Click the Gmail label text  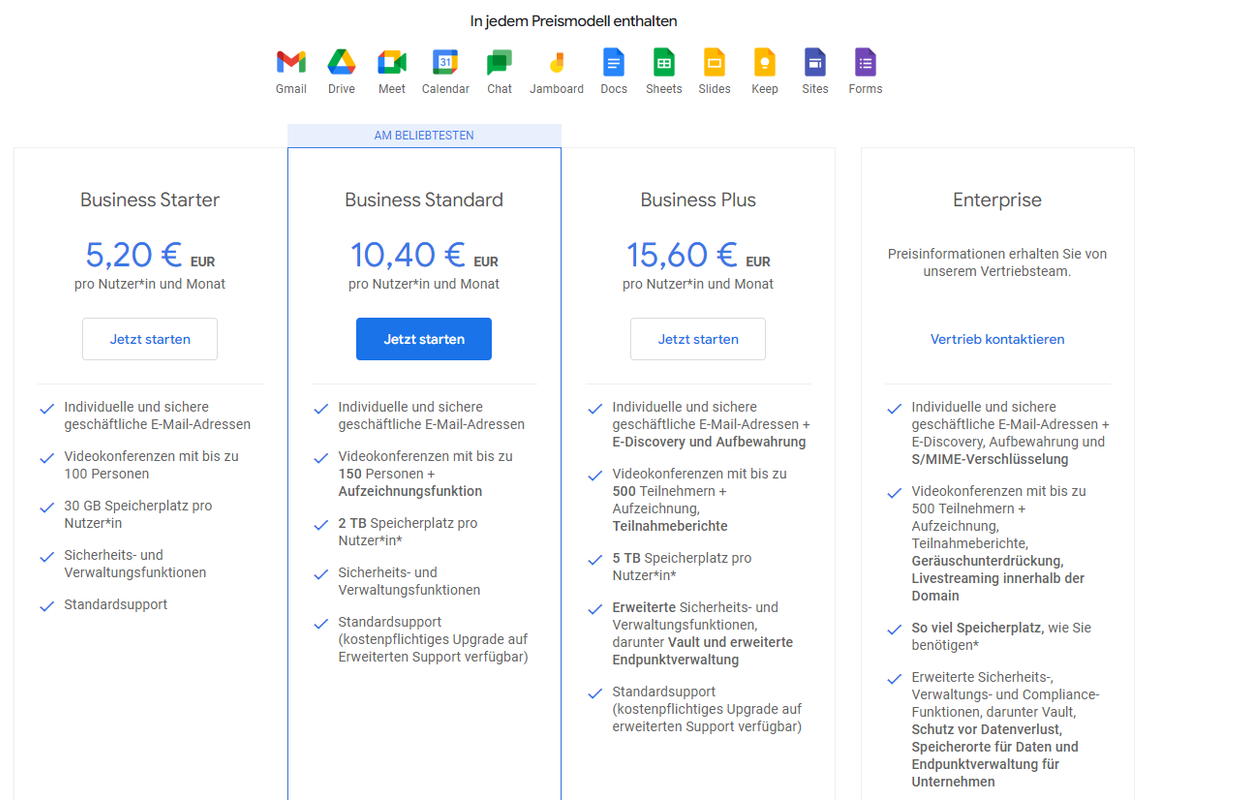point(291,89)
